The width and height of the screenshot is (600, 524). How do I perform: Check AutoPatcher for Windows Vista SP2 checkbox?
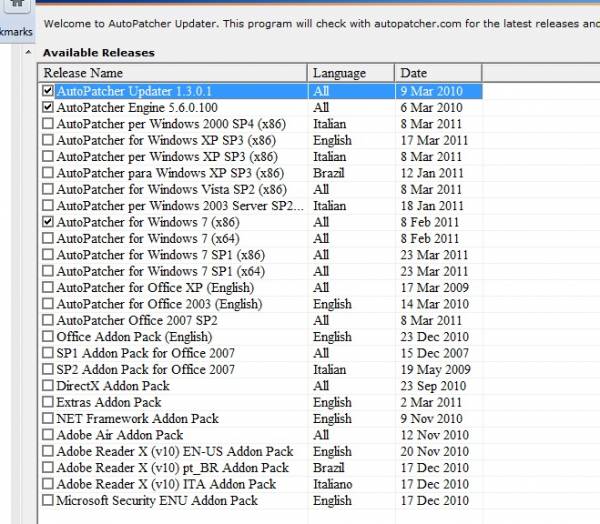(47, 189)
